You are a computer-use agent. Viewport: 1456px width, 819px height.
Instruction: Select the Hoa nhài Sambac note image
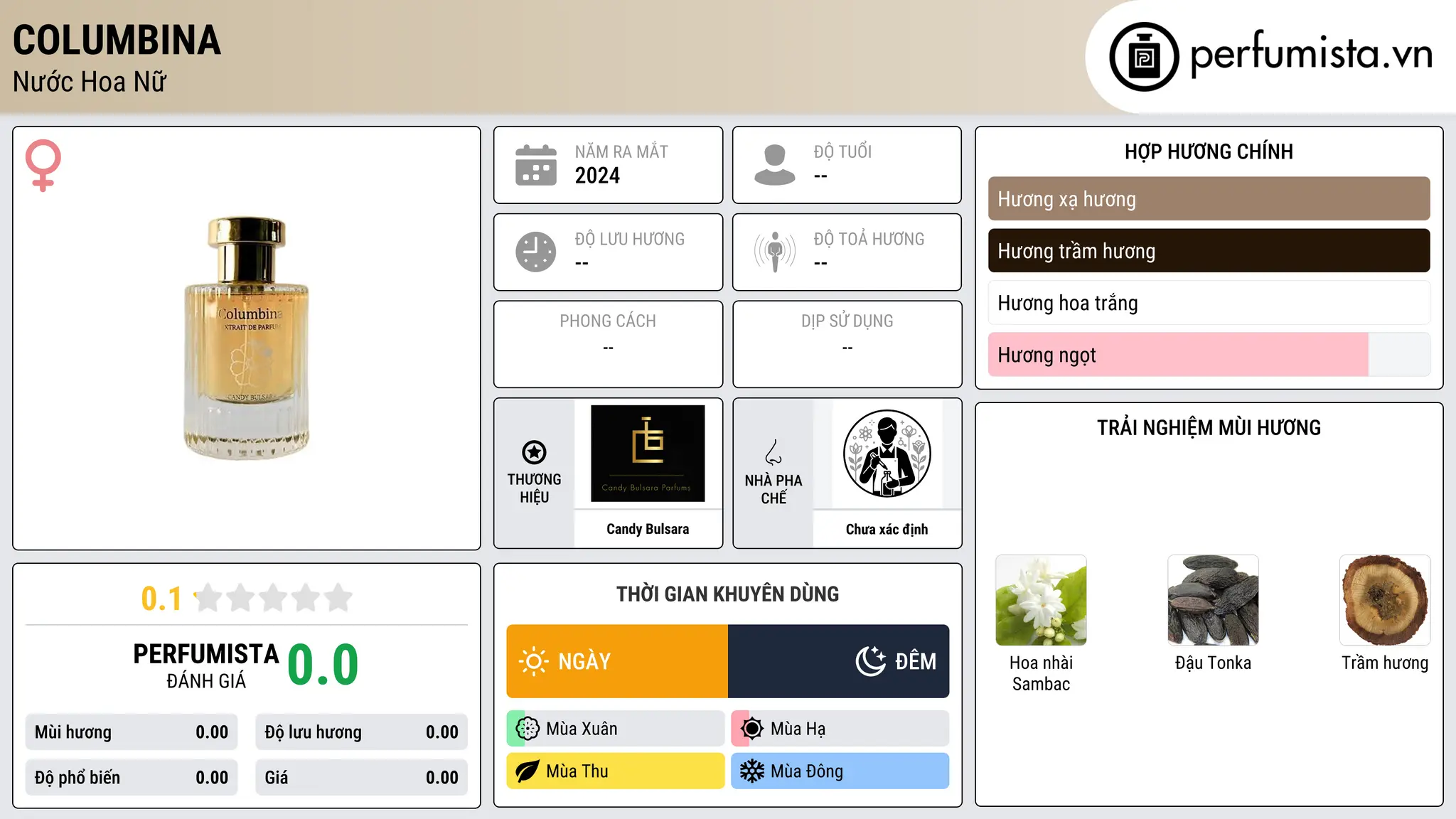coord(1041,600)
